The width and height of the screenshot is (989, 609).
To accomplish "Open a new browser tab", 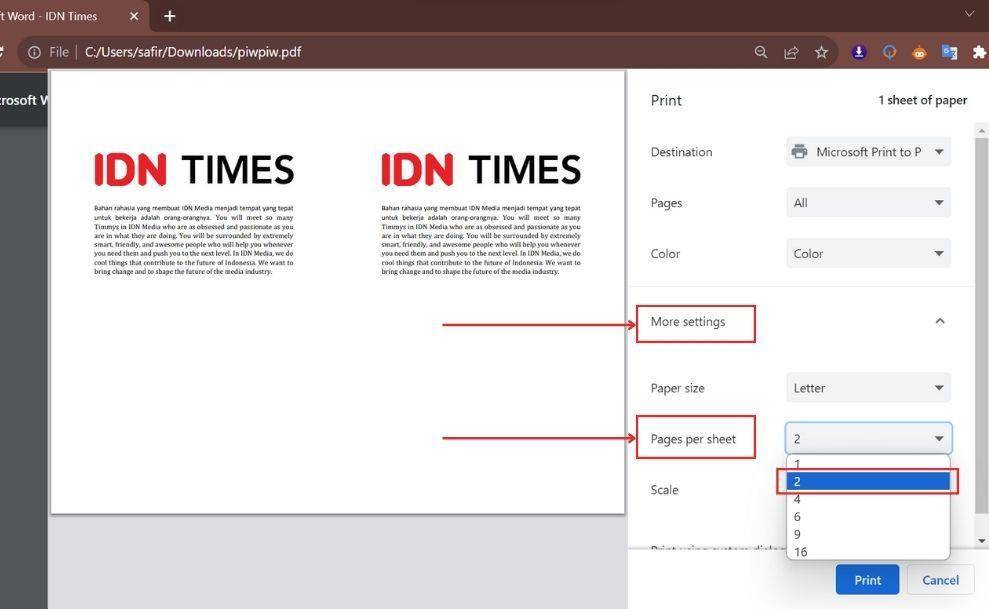I will [x=169, y=16].
